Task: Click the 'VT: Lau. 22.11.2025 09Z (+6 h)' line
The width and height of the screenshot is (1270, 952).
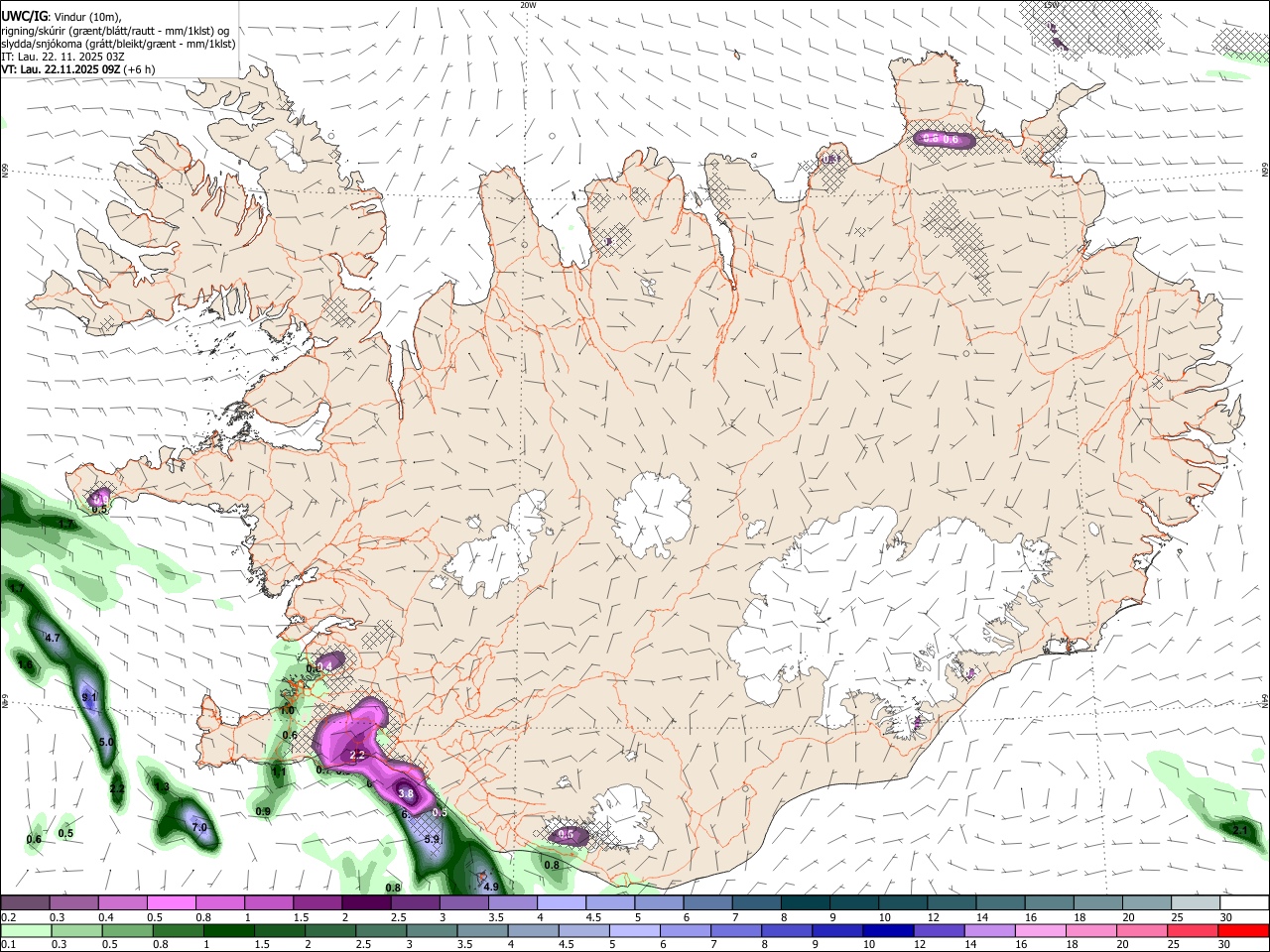Action: tap(78, 69)
